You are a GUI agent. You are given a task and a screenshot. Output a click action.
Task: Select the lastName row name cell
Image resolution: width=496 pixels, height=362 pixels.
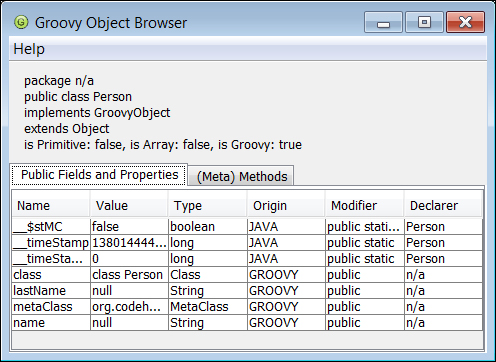point(51,291)
